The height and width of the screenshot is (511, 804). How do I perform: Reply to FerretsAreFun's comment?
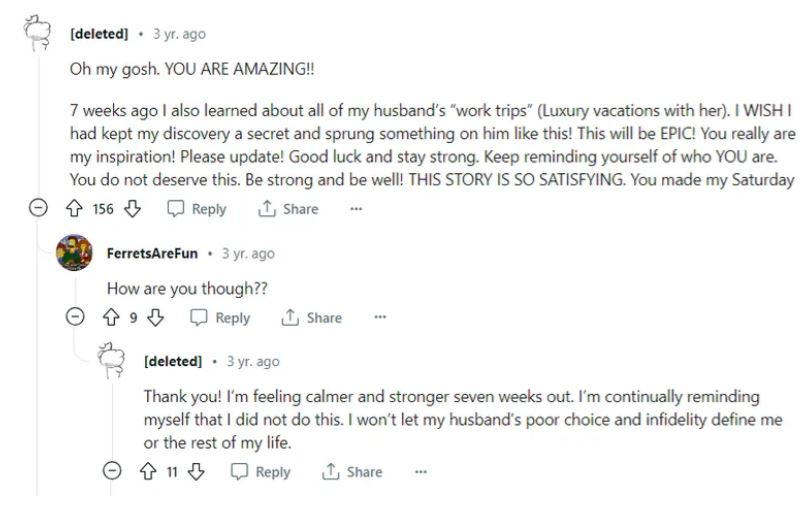pyautogui.click(x=220, y=318)
